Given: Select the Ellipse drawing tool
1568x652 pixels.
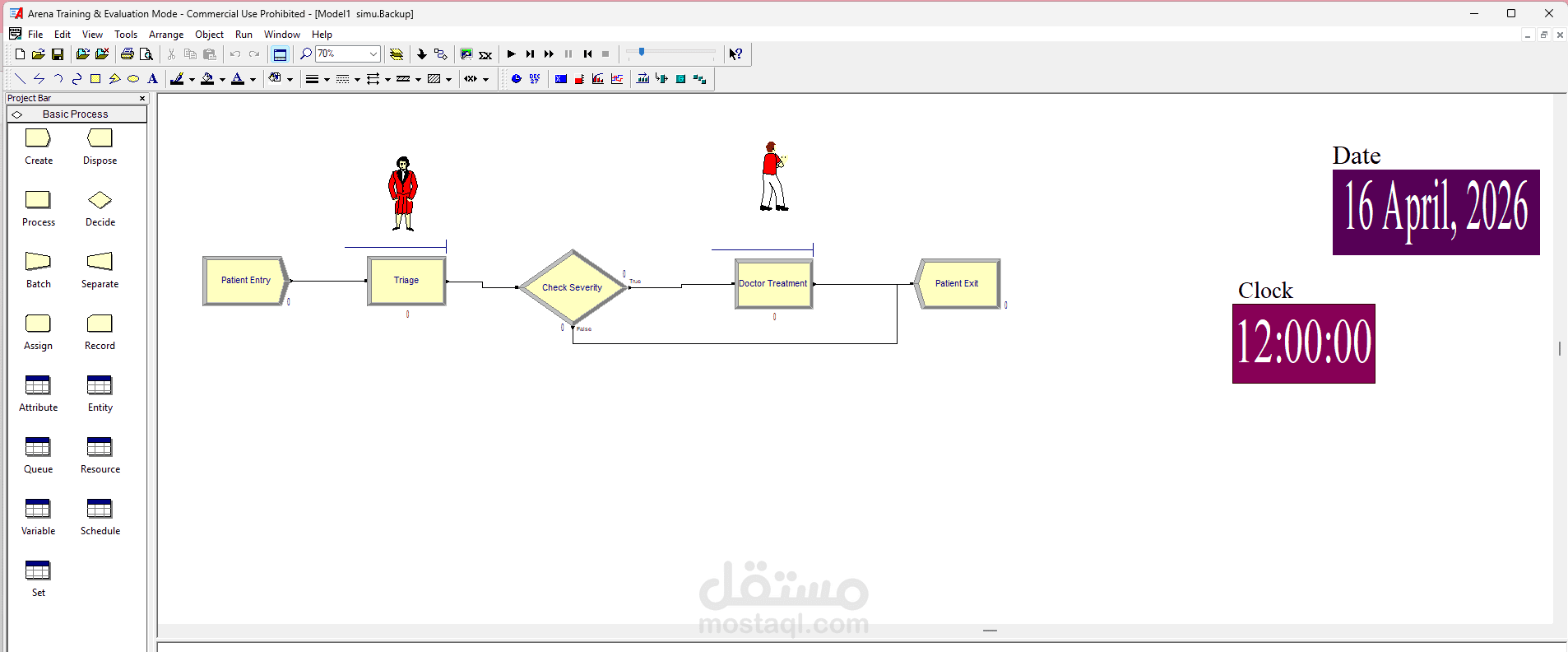Looking at the screenshot, I should (133, 79).
